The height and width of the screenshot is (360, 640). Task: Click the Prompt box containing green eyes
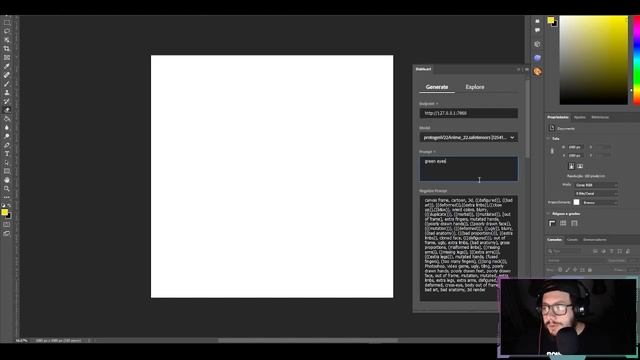469,169
